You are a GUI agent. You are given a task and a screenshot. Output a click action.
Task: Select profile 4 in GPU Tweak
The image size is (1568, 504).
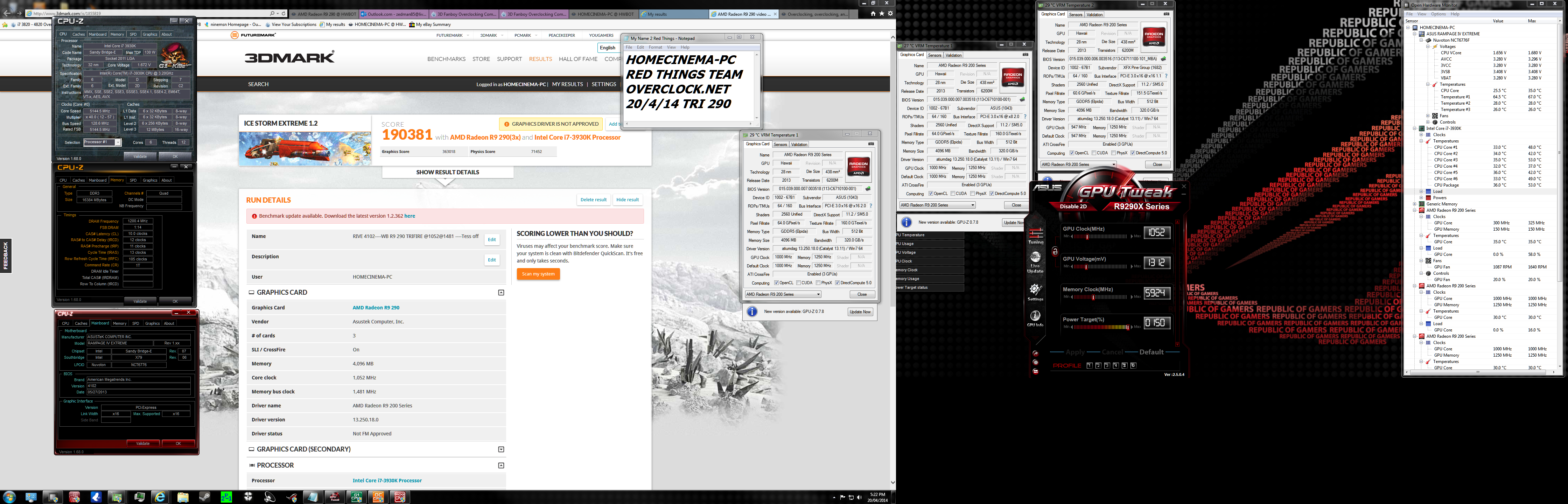[x=1116, y=365]
